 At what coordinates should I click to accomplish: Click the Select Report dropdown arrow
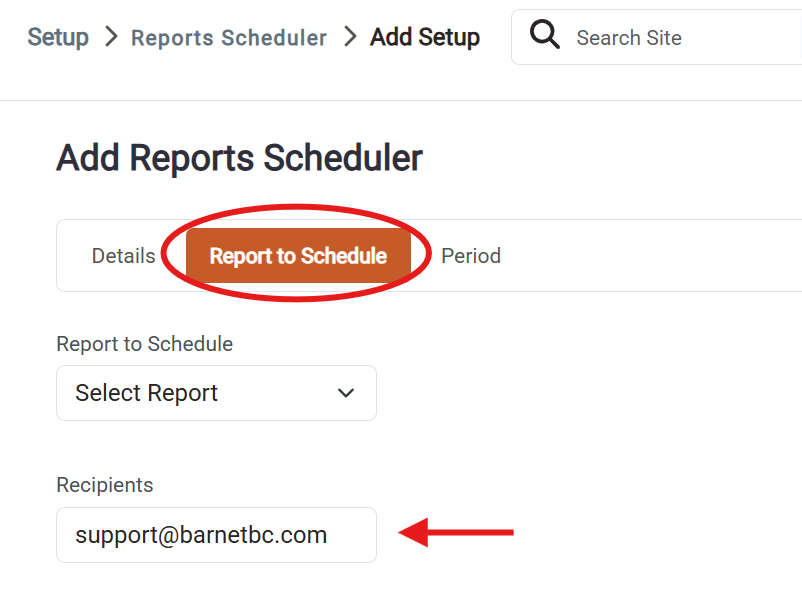click(346, 393)
